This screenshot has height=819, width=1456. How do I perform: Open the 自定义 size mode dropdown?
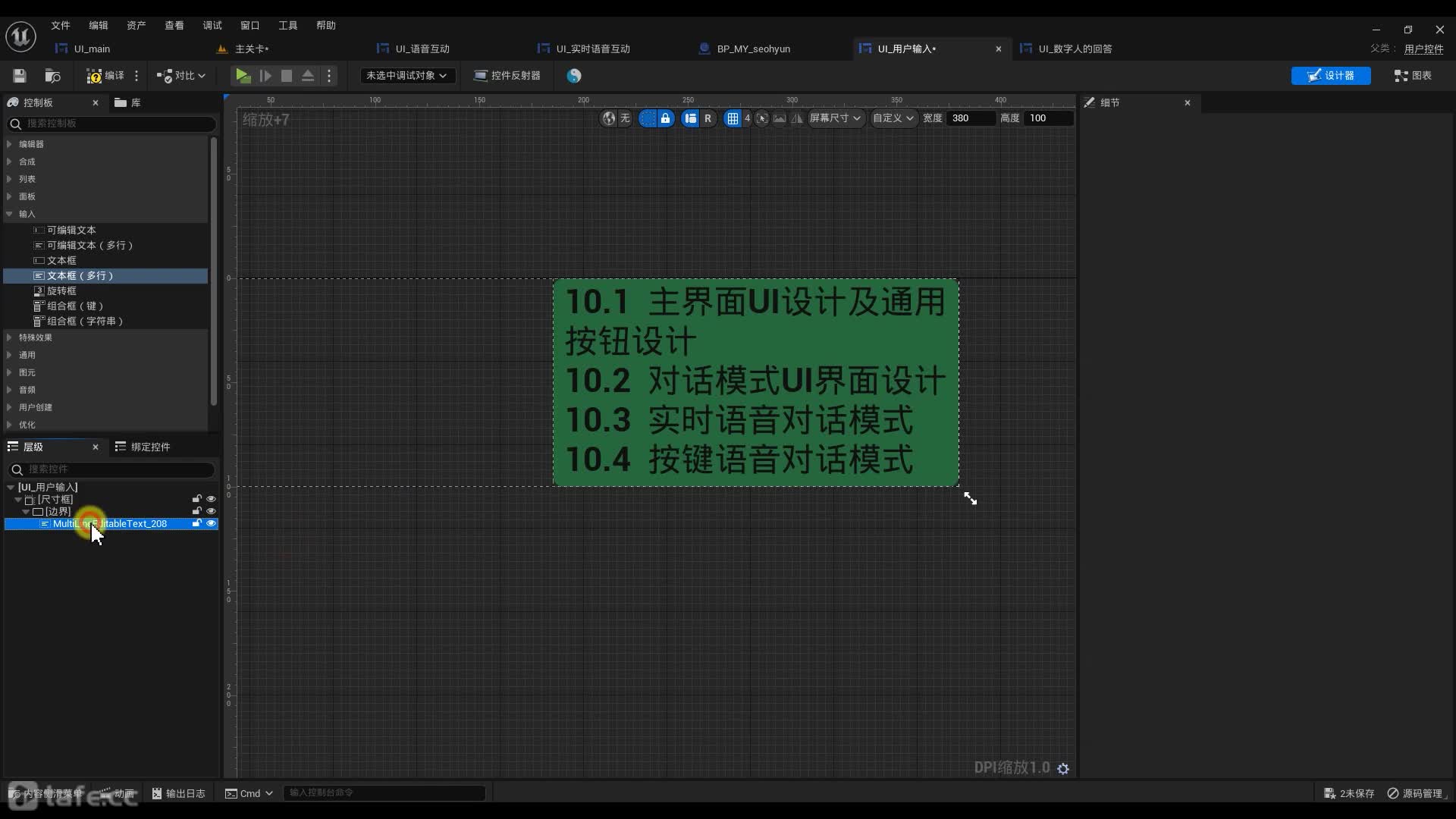tap(893, 118)
